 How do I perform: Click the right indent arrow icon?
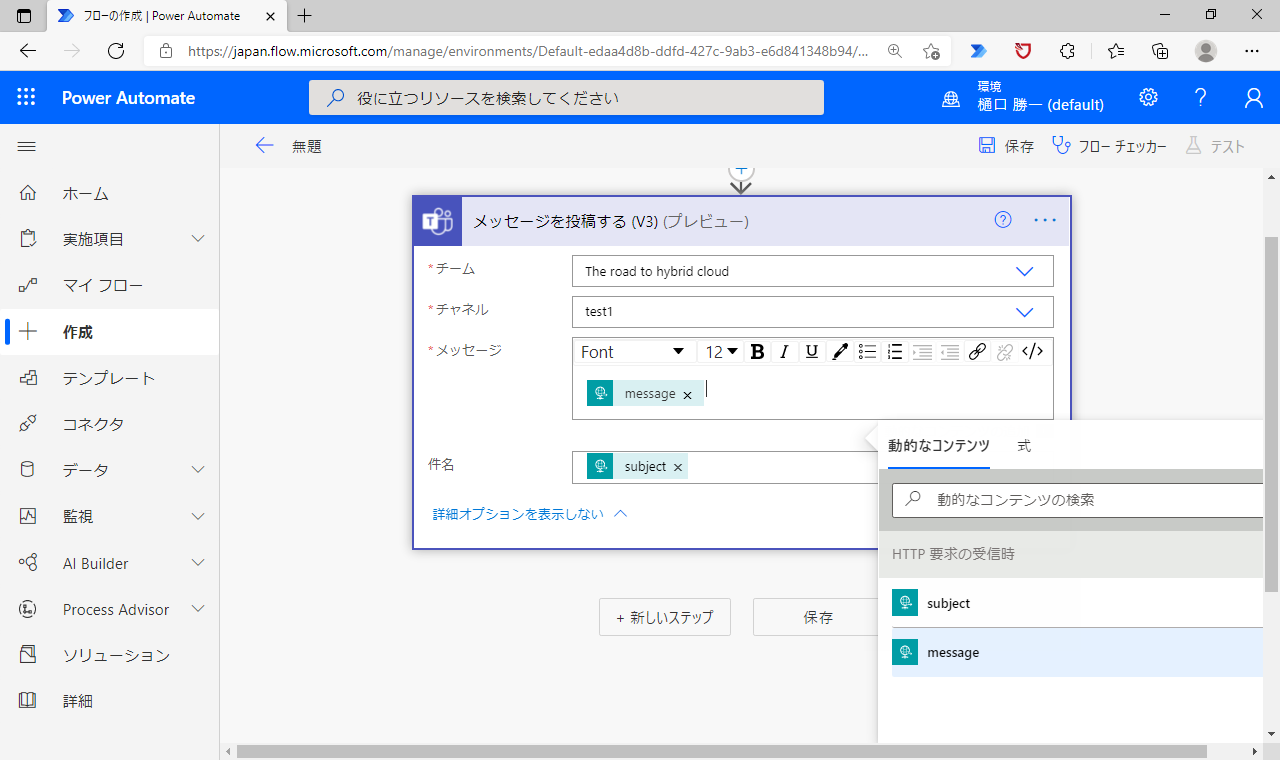tap(950, 352)
